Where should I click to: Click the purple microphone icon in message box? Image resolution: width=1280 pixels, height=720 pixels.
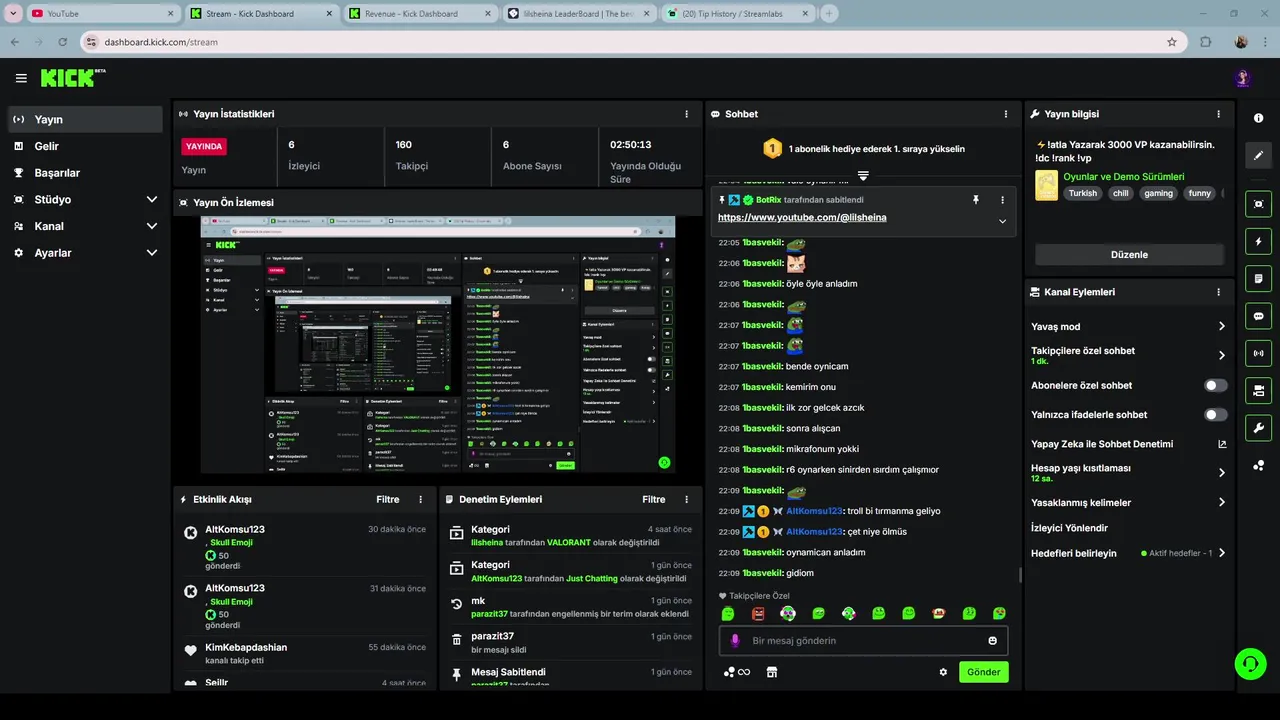(x=735, y=641)
